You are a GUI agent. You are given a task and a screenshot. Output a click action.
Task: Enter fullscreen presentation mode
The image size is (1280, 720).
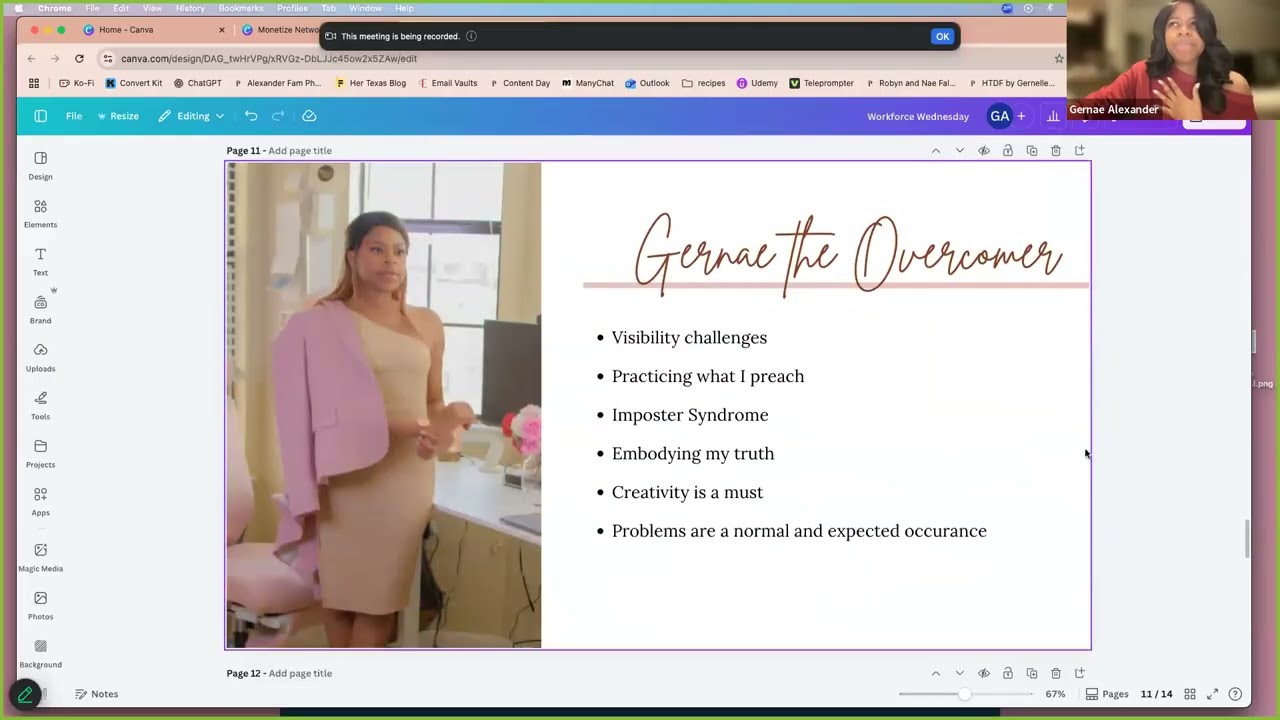pyautogui.click(x=1212, y=694)
